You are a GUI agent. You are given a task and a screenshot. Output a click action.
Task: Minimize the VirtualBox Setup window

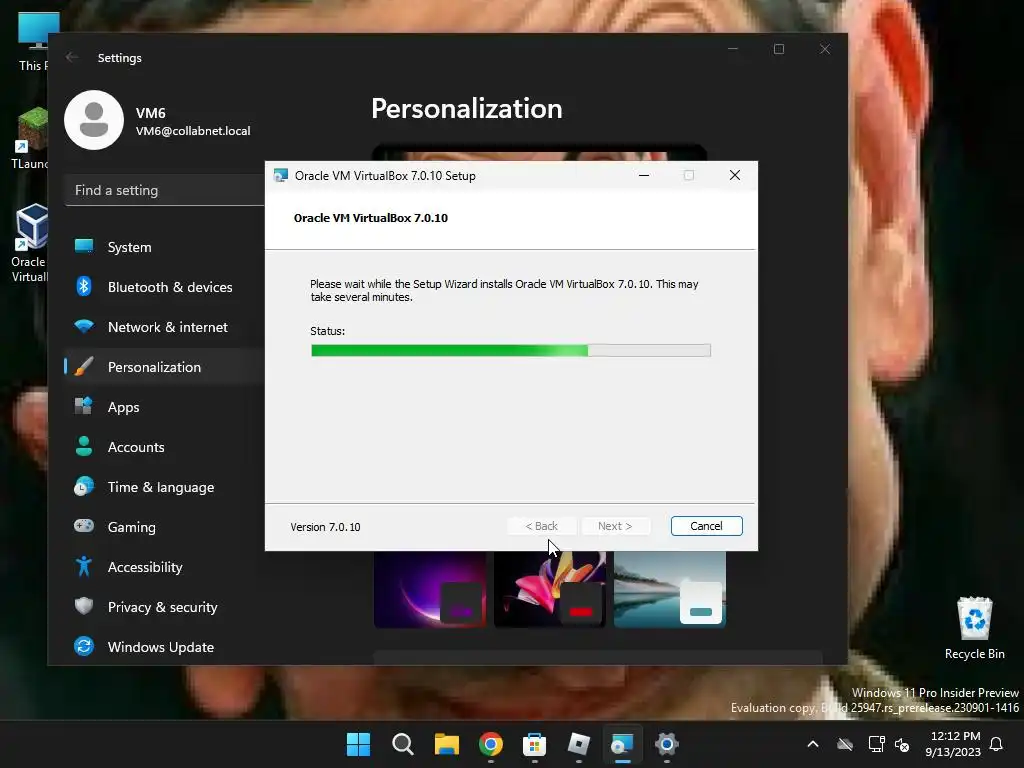[x=644, y=175]
